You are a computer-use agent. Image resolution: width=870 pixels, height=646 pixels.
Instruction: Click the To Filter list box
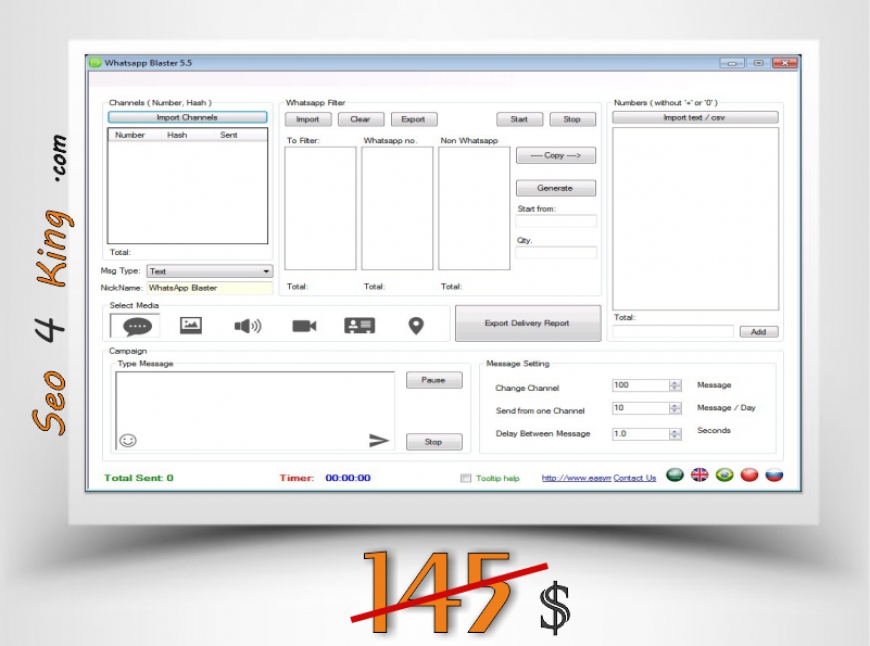click(x=320, y=208)
